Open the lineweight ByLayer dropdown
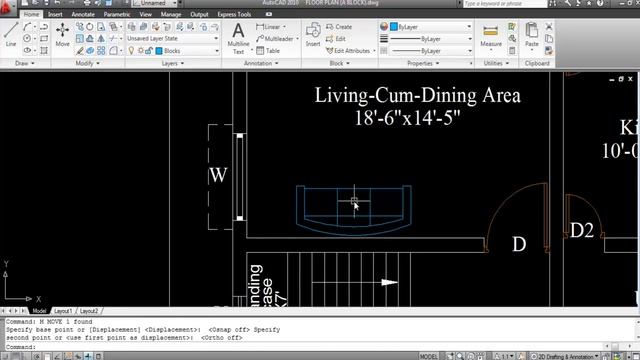 click(x=431, y=39)
